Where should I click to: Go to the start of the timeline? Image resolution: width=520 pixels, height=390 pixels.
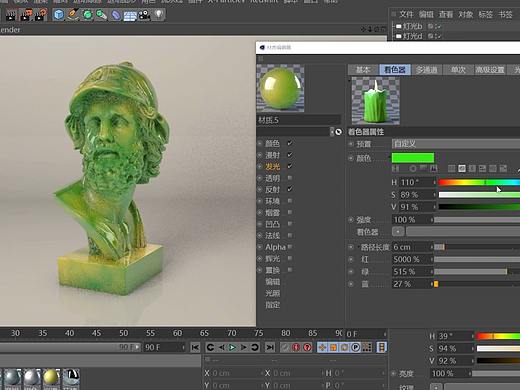(x=195, y=347)
